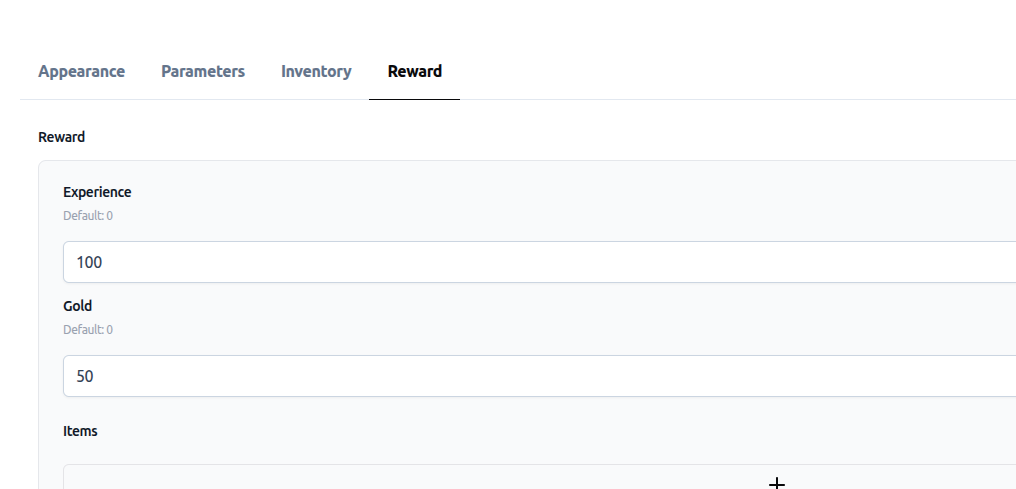Click the Reward section heading

click(x=62, y=137)
